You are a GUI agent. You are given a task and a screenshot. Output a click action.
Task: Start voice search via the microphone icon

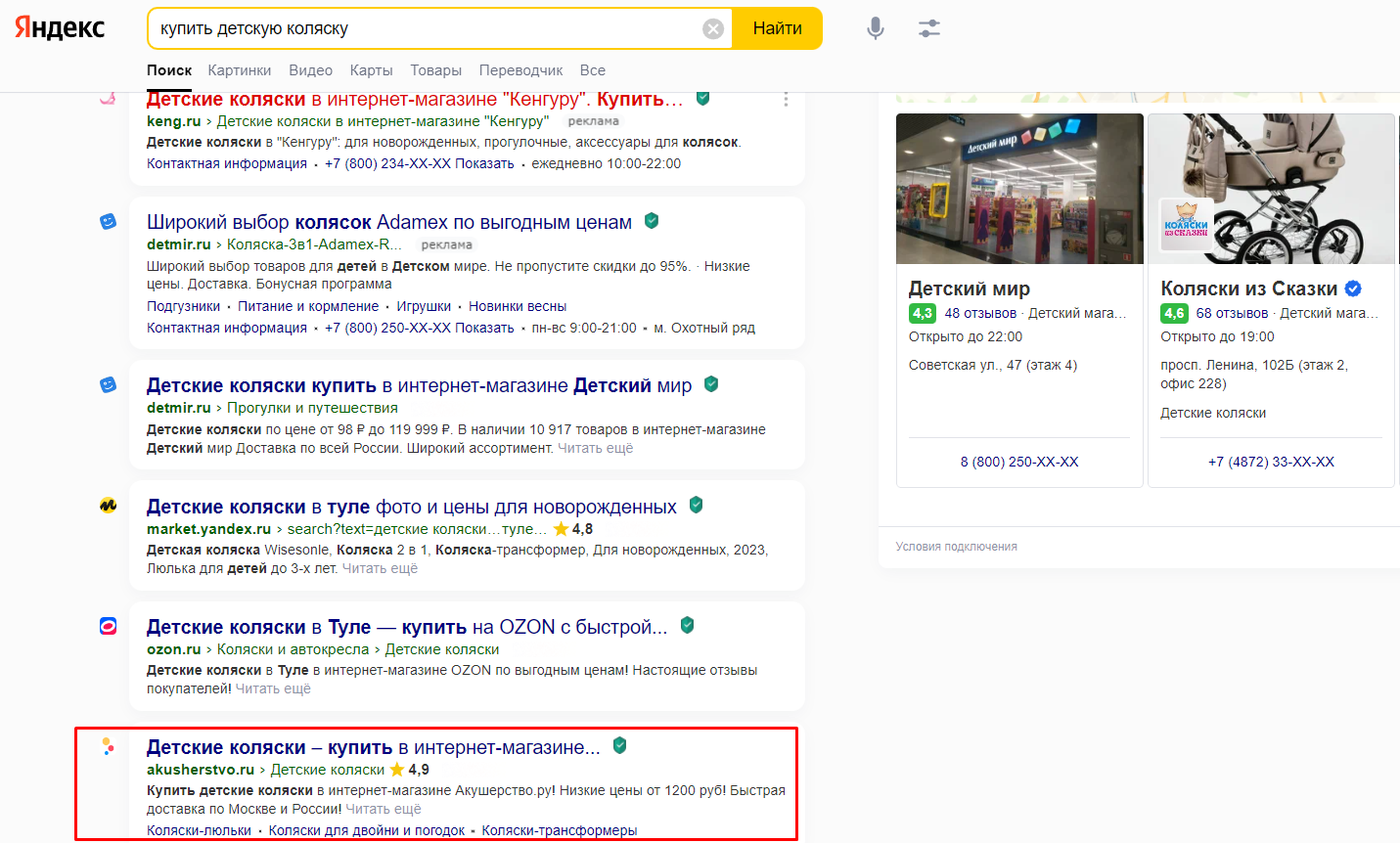click(876, 28)
